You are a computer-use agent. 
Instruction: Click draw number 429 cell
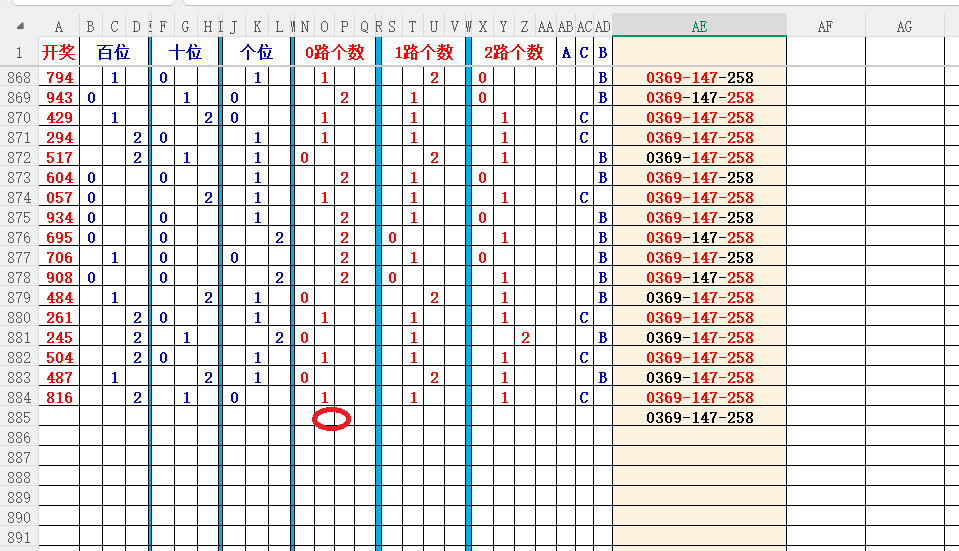point(59,117)
